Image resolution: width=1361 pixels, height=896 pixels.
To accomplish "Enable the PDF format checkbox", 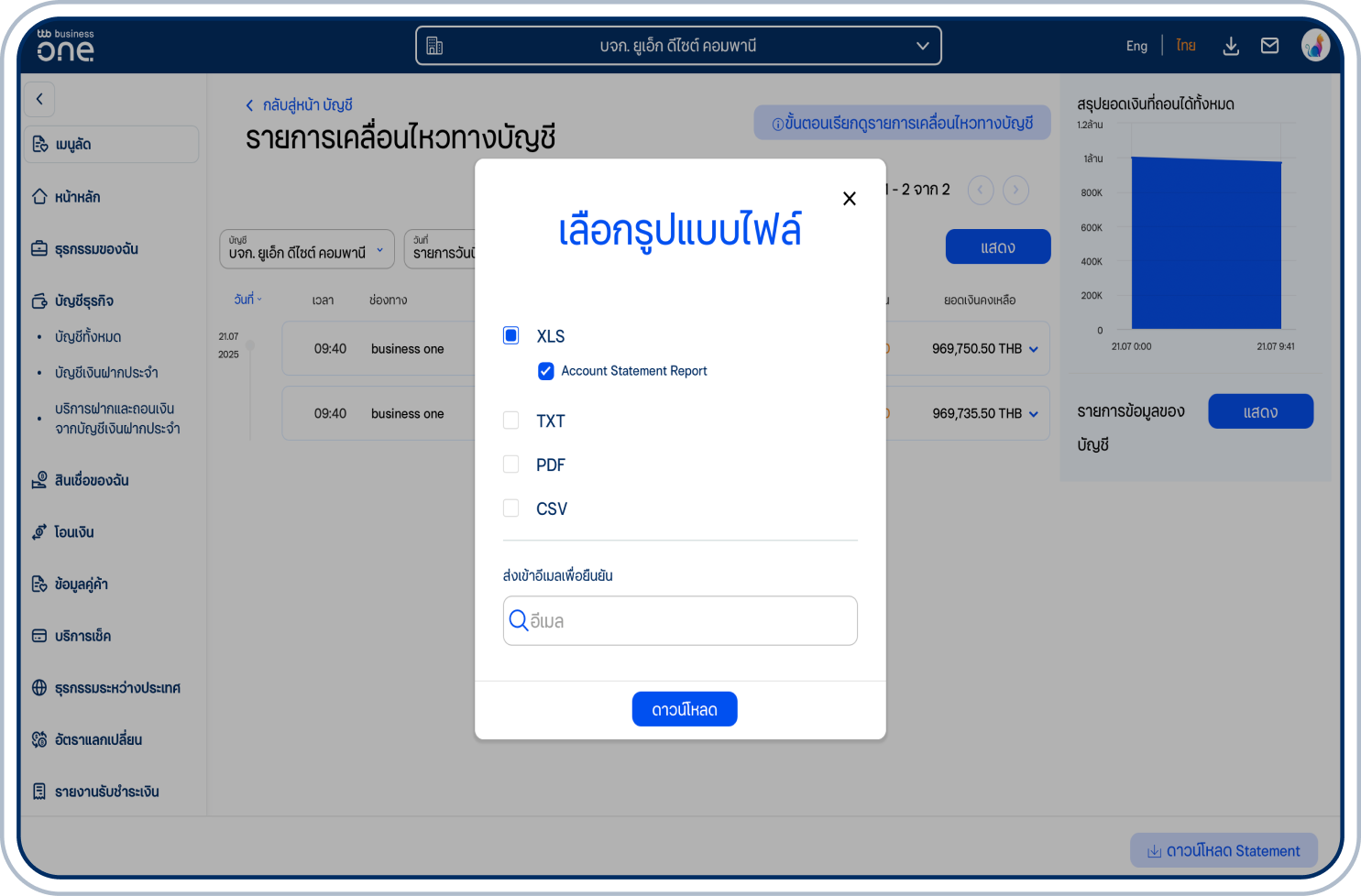I will coord(510,464).
